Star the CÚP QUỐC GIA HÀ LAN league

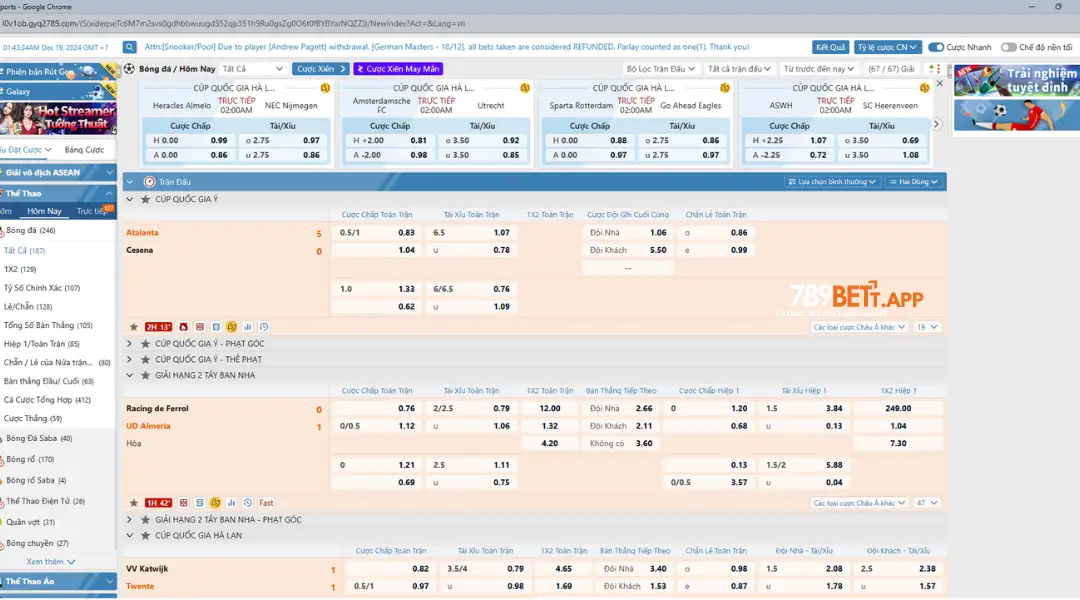145,535
